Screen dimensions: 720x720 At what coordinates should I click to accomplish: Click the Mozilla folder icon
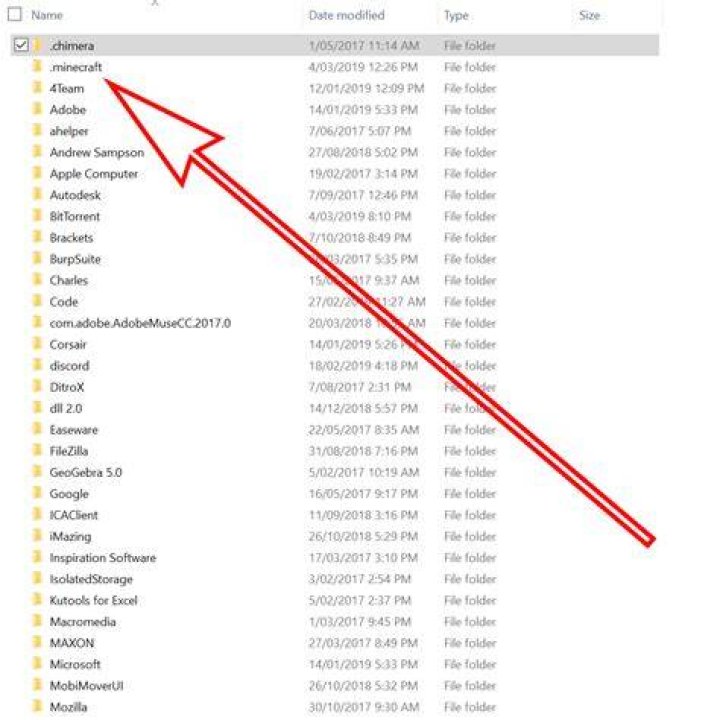[38, 707]
